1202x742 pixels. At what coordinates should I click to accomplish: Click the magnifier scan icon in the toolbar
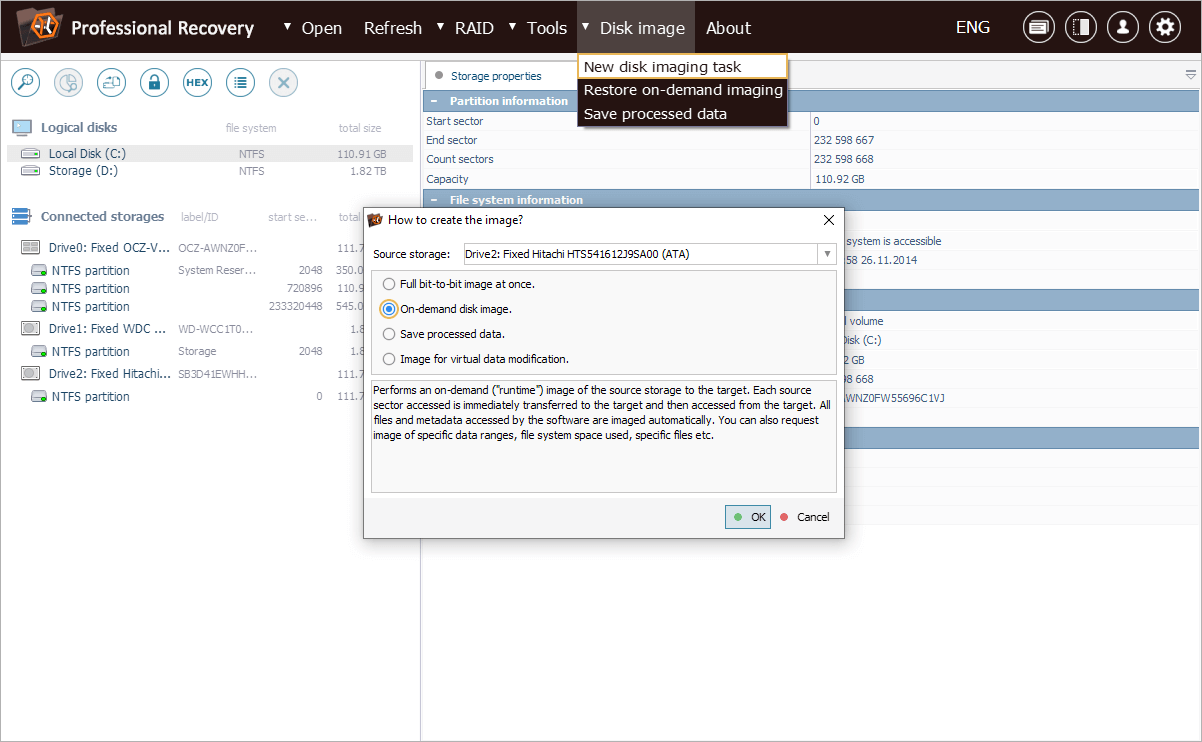[25, 83]
